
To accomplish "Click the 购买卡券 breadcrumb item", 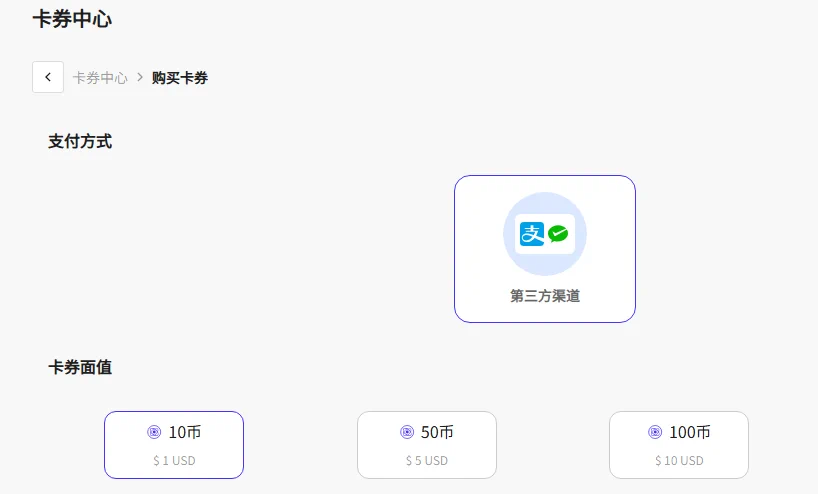I will pyautogui.click(x=180, y=77).
